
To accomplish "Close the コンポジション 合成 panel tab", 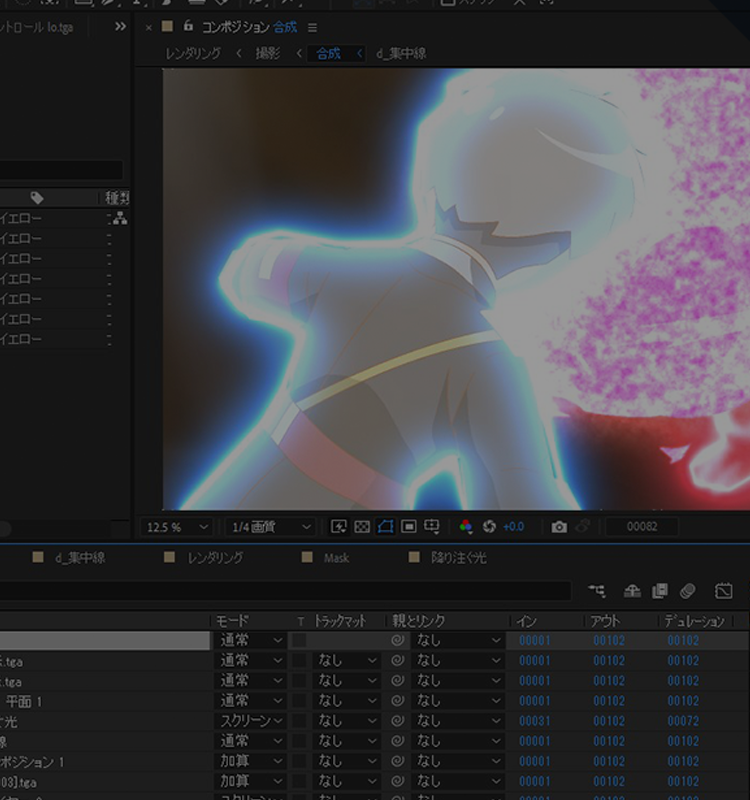I will 148,28.
